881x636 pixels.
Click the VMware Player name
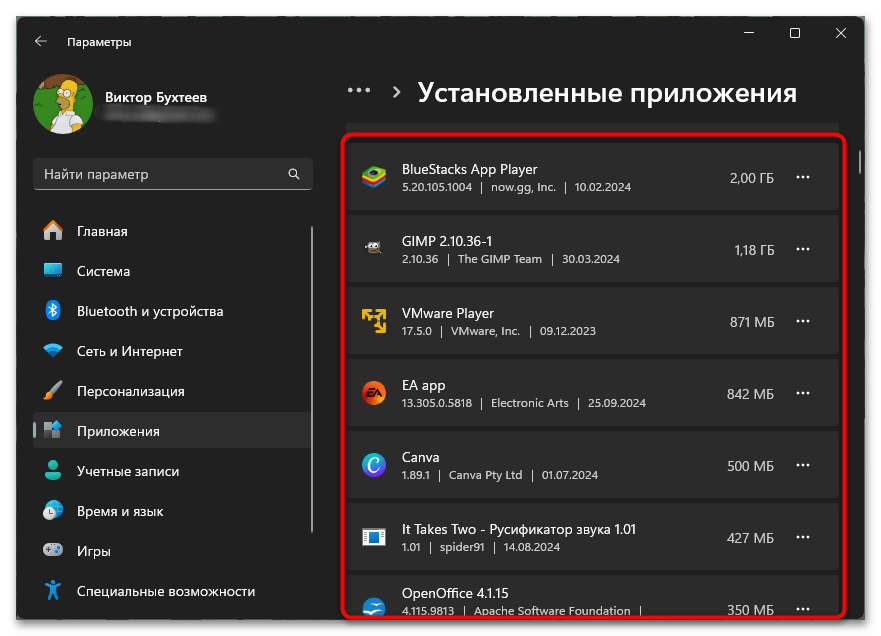coord(448,313)
